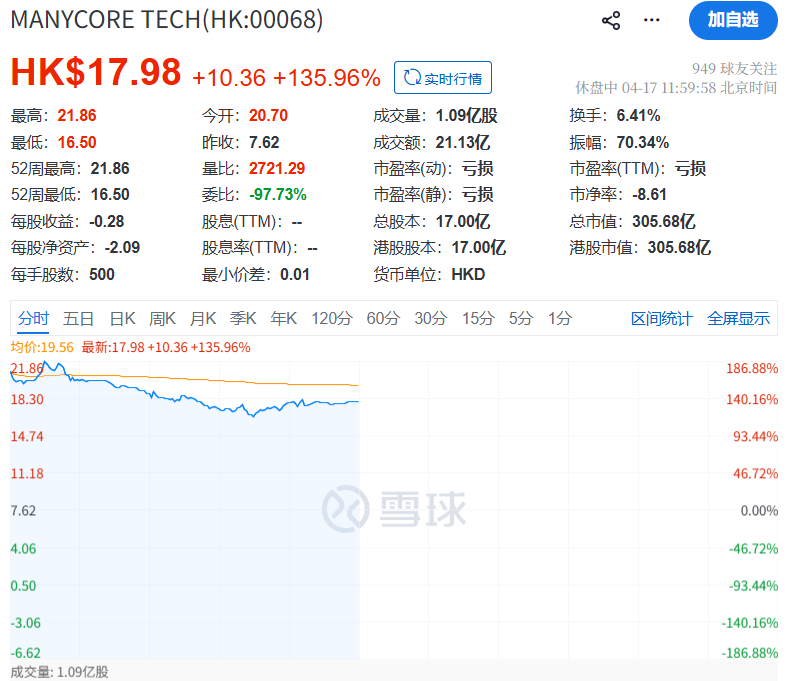Viewport: 795px width, 681px height.
Task: Click the 949 球友关注 followers text
Action: (x=734, y=68)
